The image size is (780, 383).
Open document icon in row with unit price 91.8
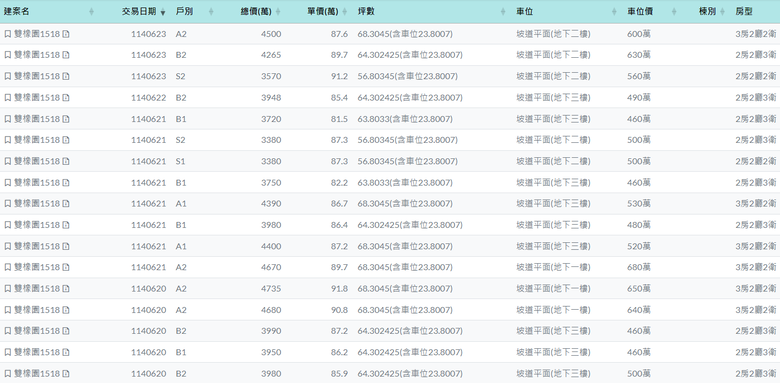pyautogui.click(x=66, y=288)
